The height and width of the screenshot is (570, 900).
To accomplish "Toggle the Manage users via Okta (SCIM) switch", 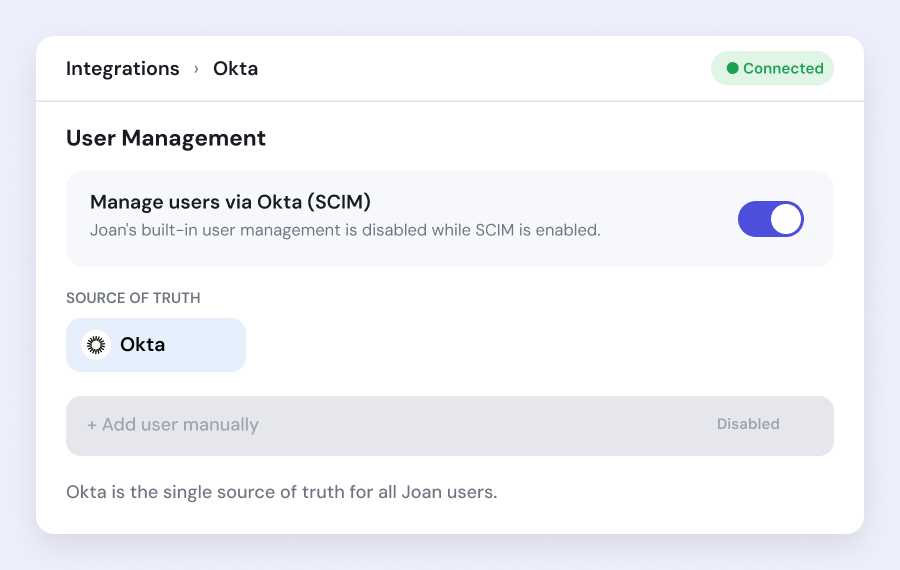I will 770,219.
